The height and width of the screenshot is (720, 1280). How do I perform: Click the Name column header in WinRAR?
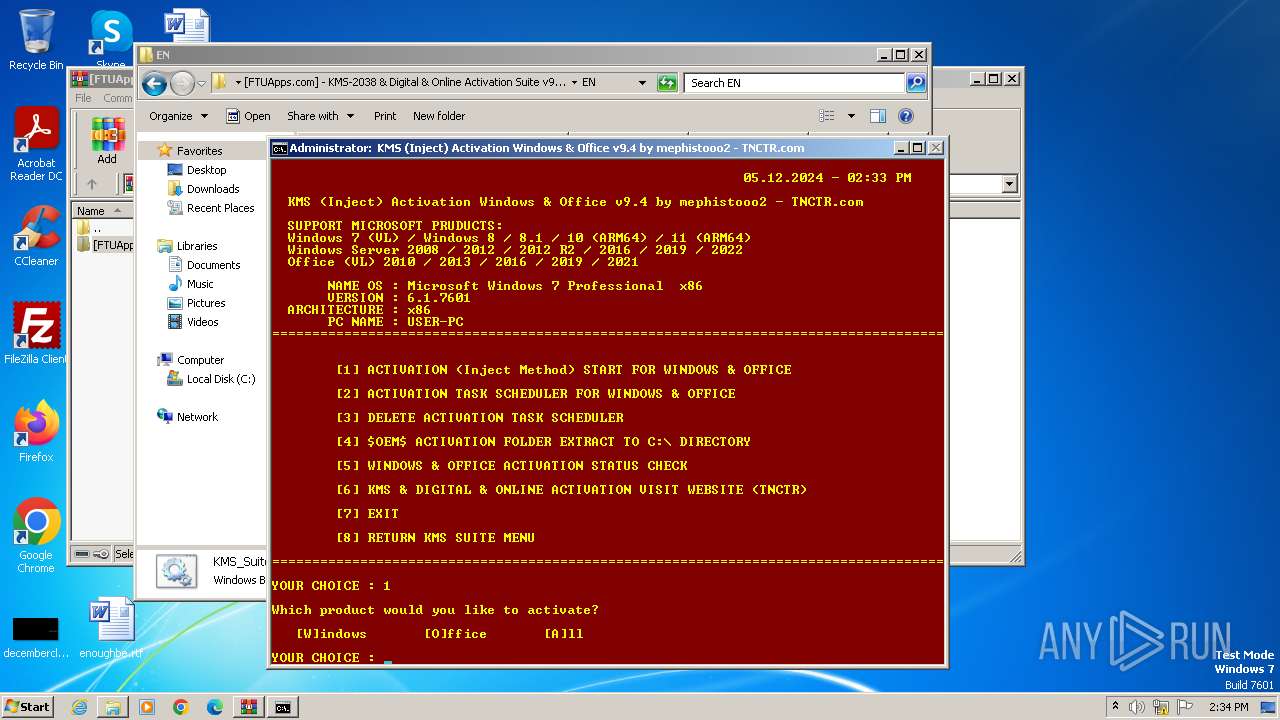pyautogui.click(x=103, y=211)
